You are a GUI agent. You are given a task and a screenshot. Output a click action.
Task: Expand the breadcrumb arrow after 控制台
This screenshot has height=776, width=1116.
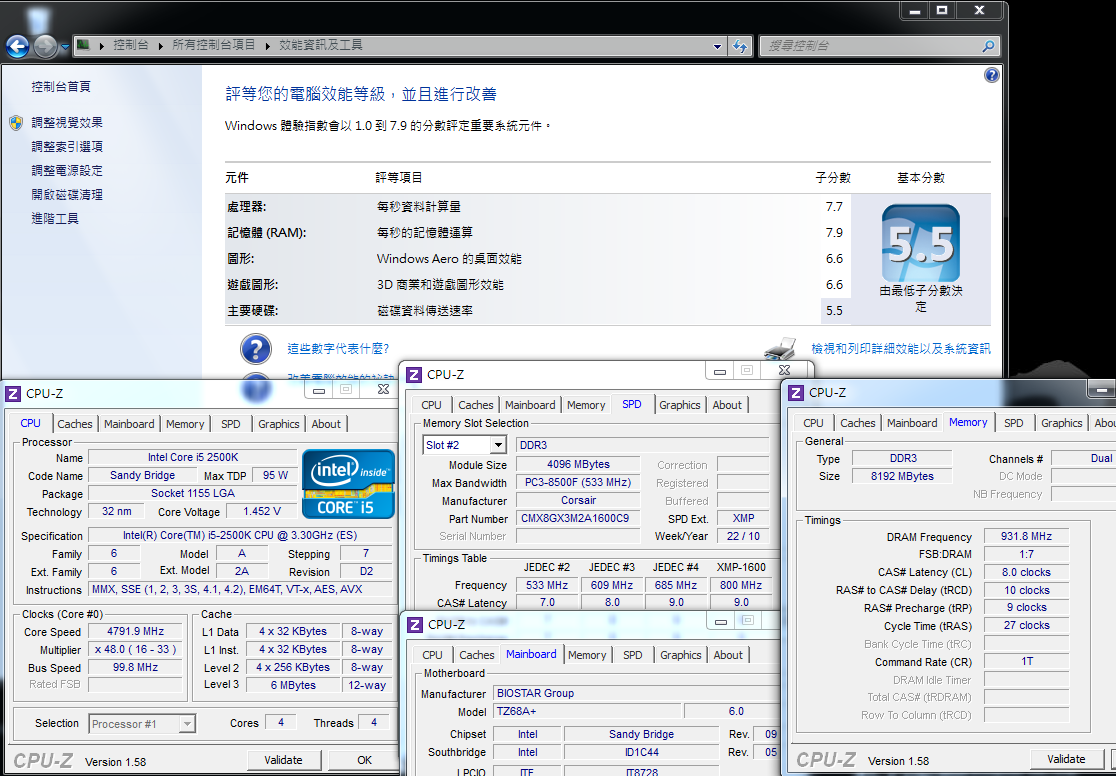(x=160, y=46)
